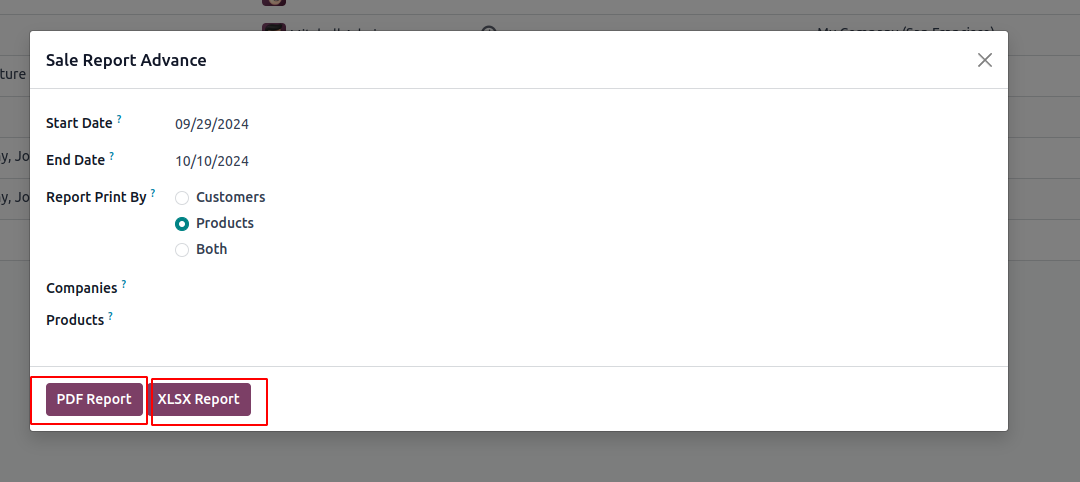Open the Start Date help tooltip icon

point(119,119)
